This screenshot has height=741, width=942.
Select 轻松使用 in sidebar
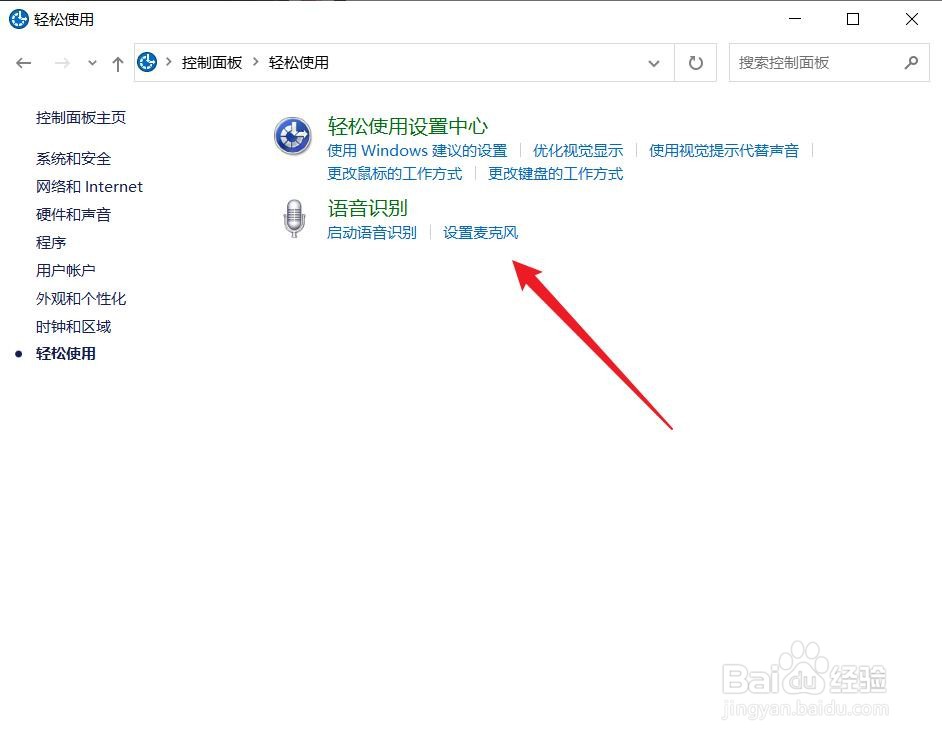(66, 353)
